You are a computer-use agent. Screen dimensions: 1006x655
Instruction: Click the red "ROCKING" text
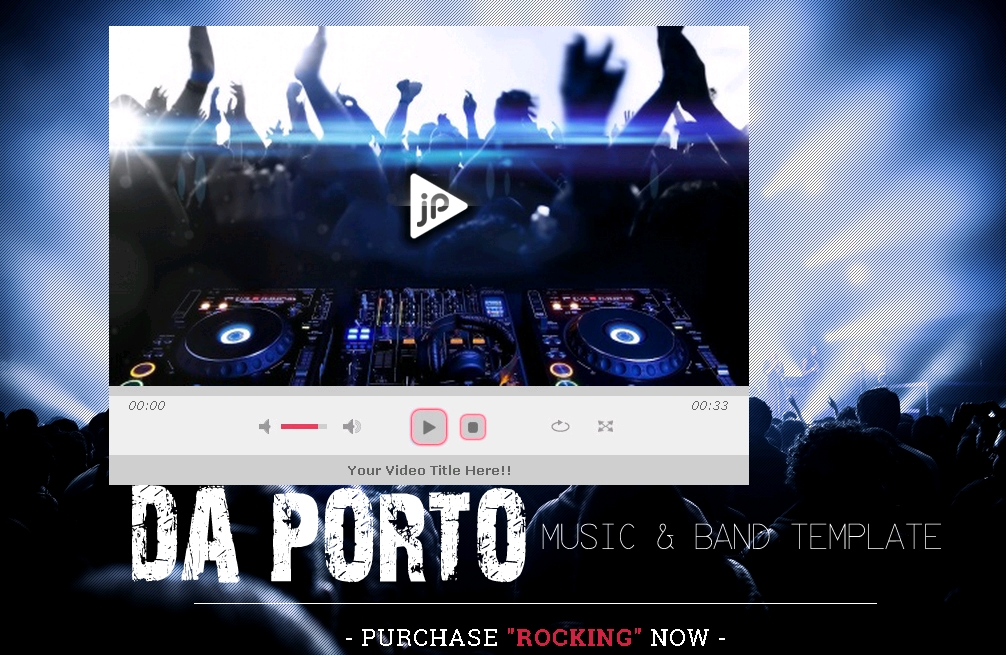click(574, 638)
